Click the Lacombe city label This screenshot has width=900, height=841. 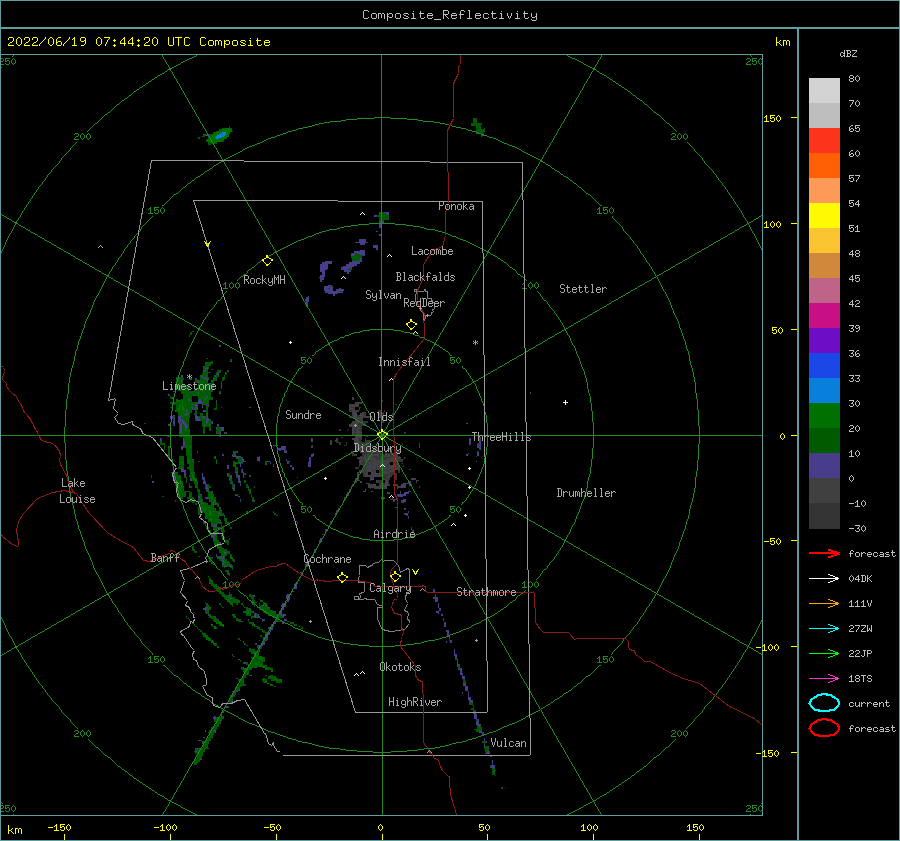coord(432,251)
